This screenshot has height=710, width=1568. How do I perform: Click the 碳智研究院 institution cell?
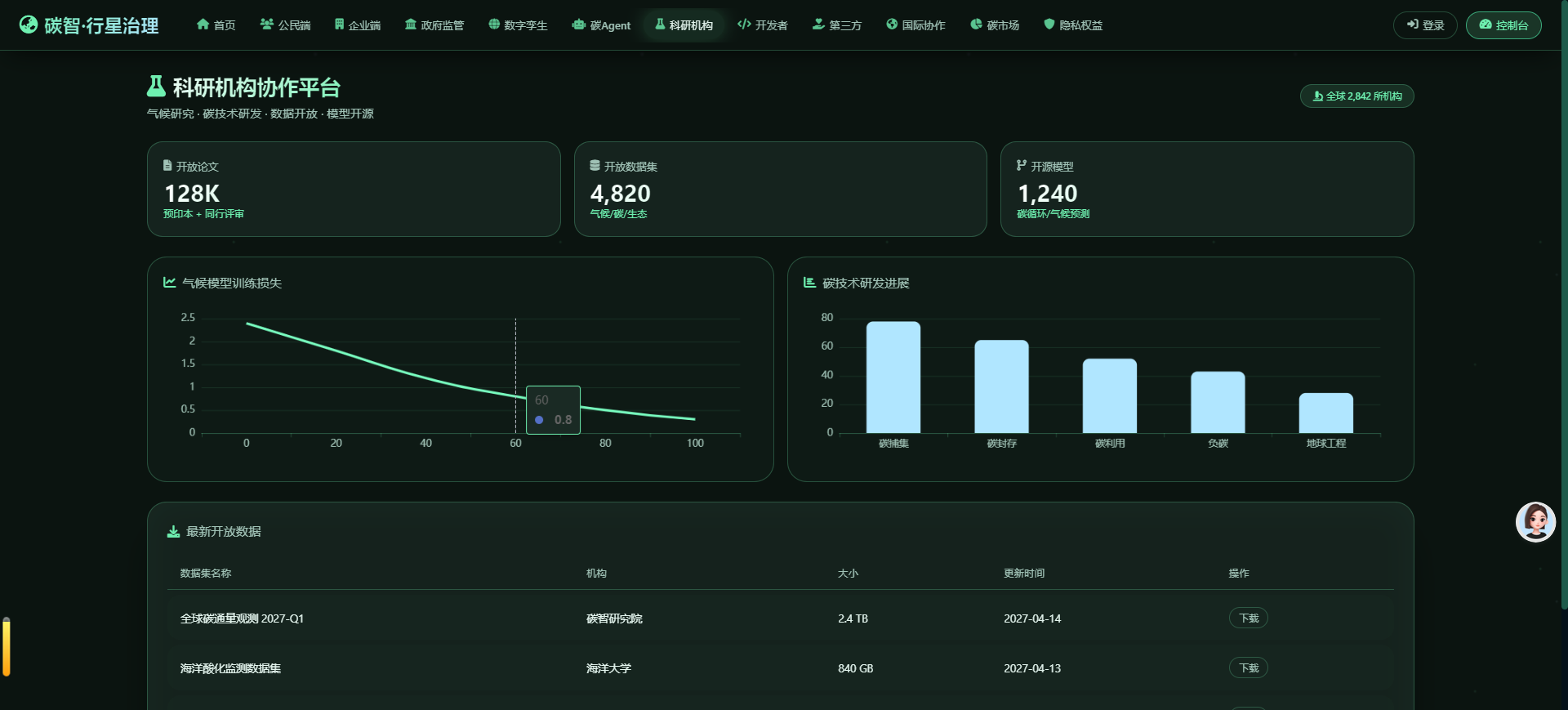[x=614, y=618]
